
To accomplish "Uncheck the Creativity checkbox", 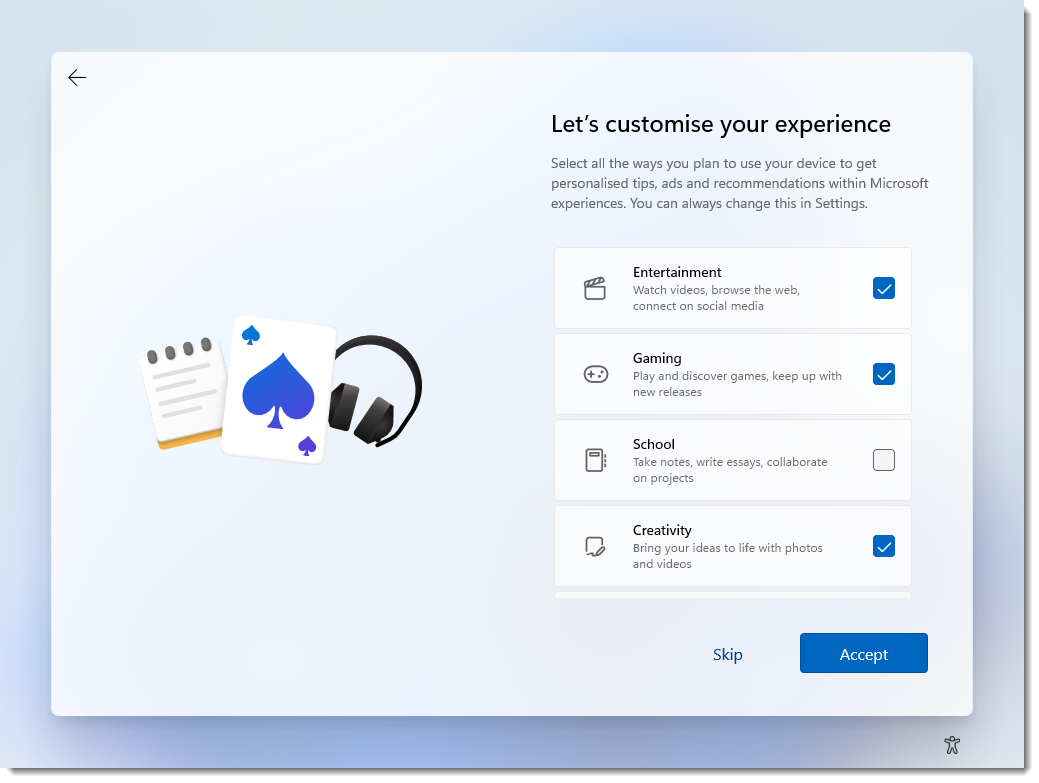I will [884, 546].
